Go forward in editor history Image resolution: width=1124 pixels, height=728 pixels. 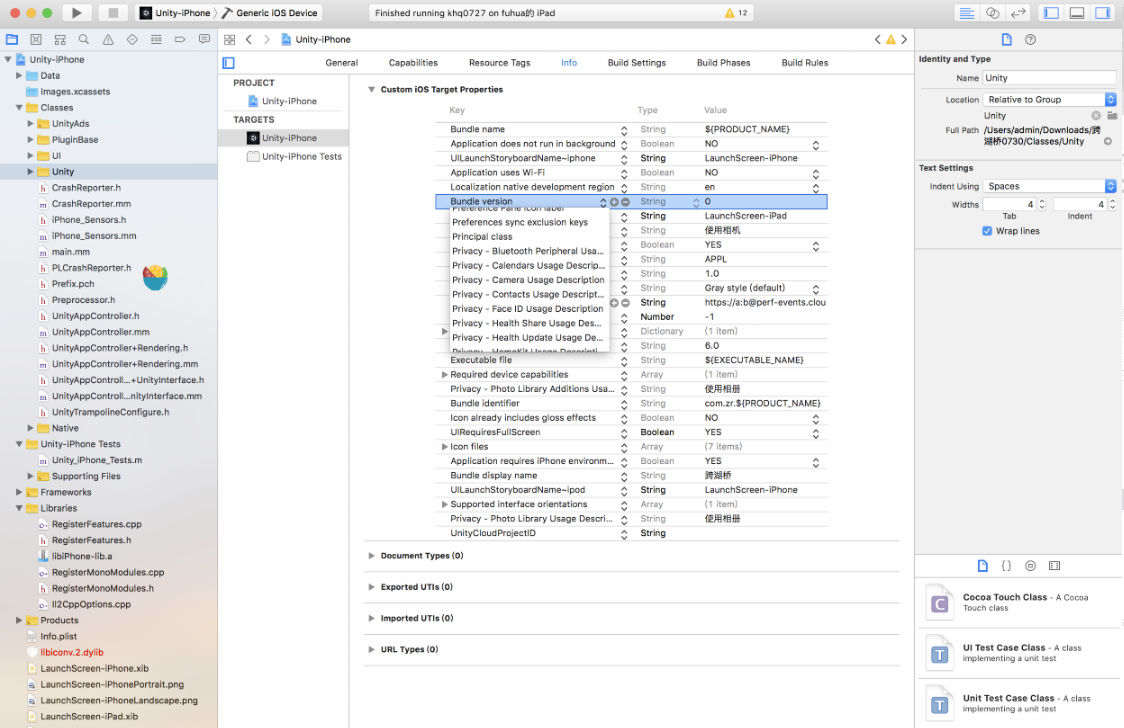pyautogui.click(x=267, y=39)
